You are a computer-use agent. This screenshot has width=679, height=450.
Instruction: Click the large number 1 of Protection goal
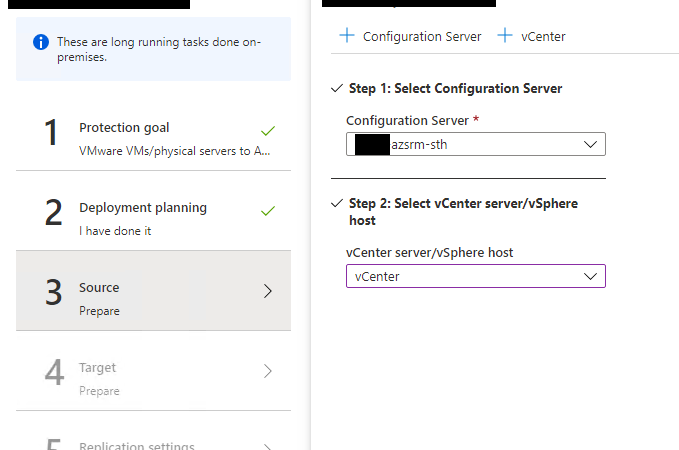click(x=51, y=132)
